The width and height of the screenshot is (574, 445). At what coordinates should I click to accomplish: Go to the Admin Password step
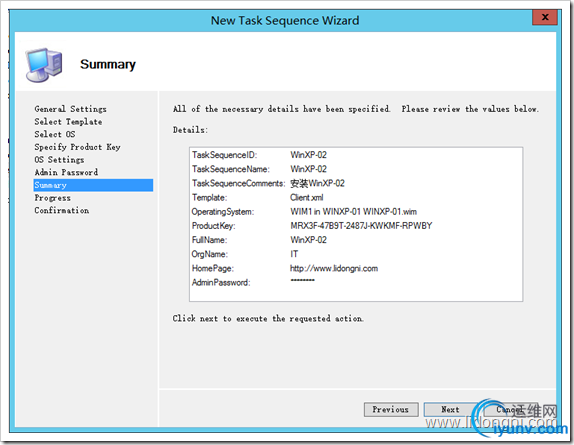click(x=66, y=172)
